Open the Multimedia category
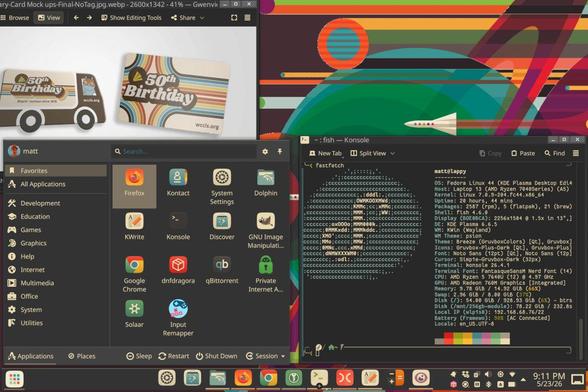The image size is (588, 392). tap(56, 283)
